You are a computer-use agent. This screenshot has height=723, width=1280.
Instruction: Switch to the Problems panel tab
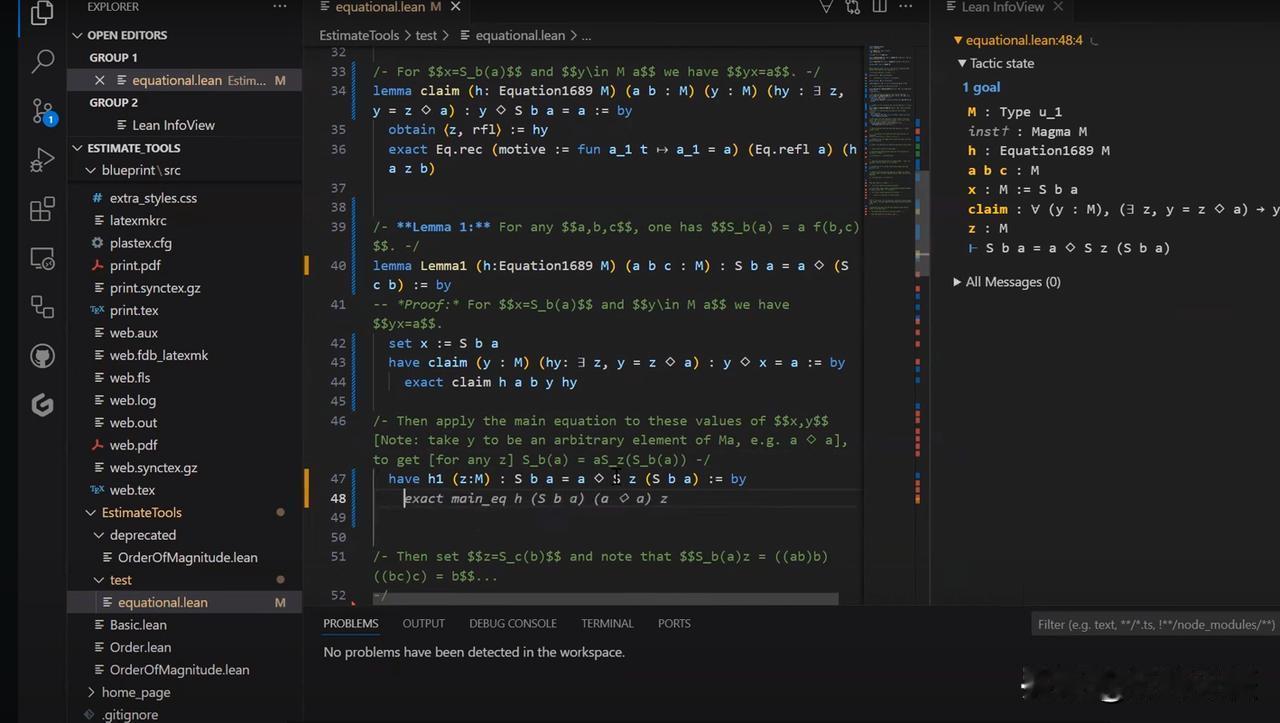point(351,623)
